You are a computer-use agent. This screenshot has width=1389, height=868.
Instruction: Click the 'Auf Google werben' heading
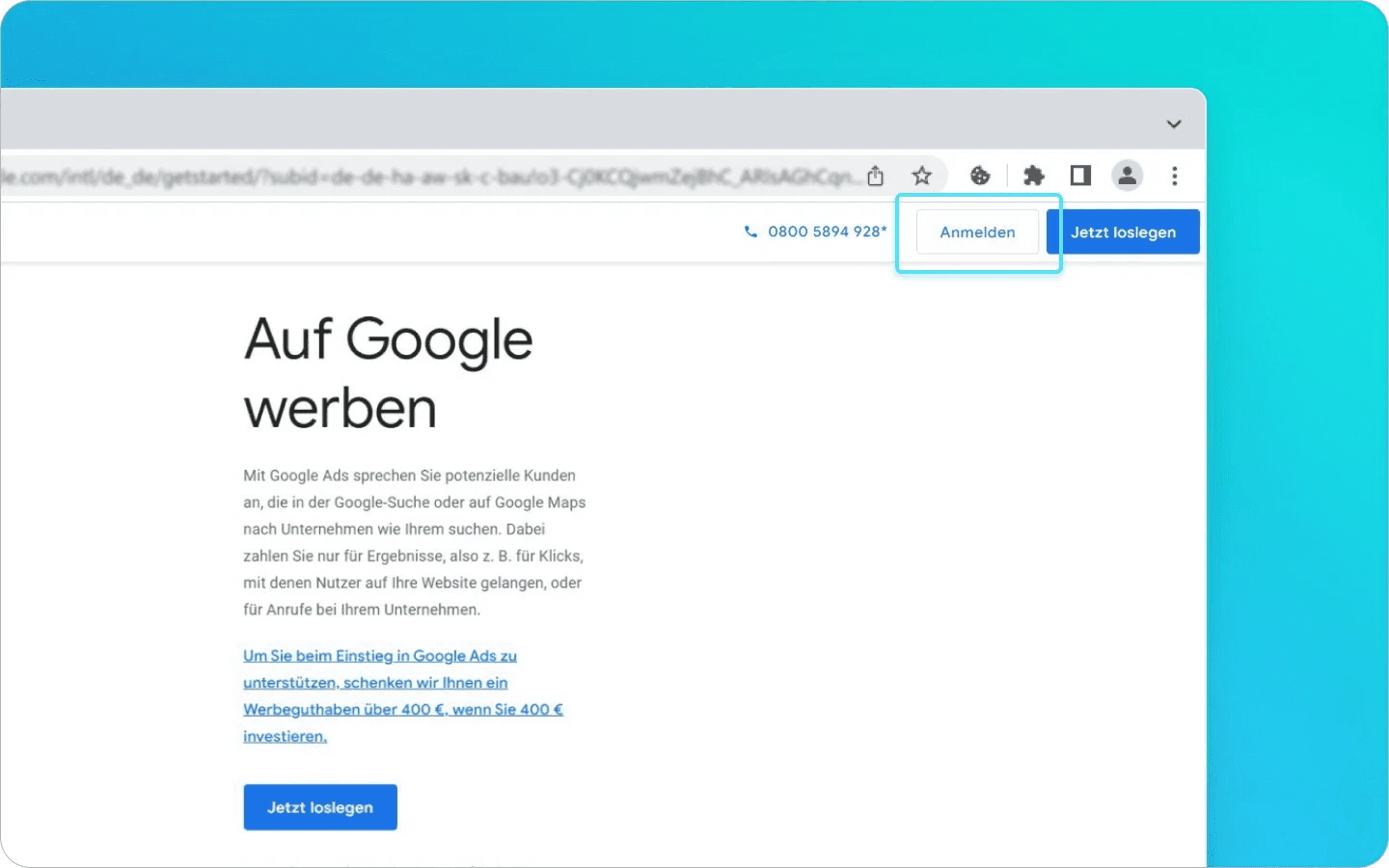tap(389, 373)
